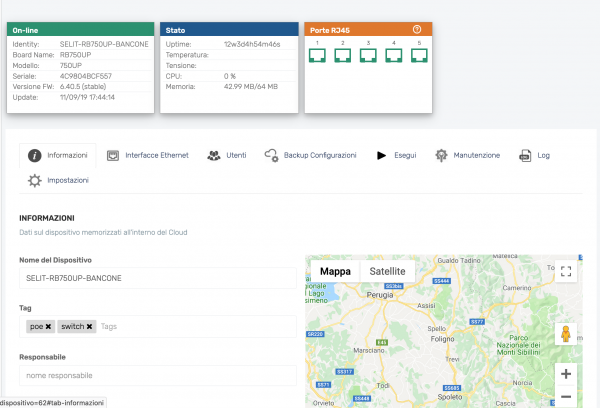Click the RJ45 port 2 icon
This screenshot has width=600, height=408.
point(342,55)
